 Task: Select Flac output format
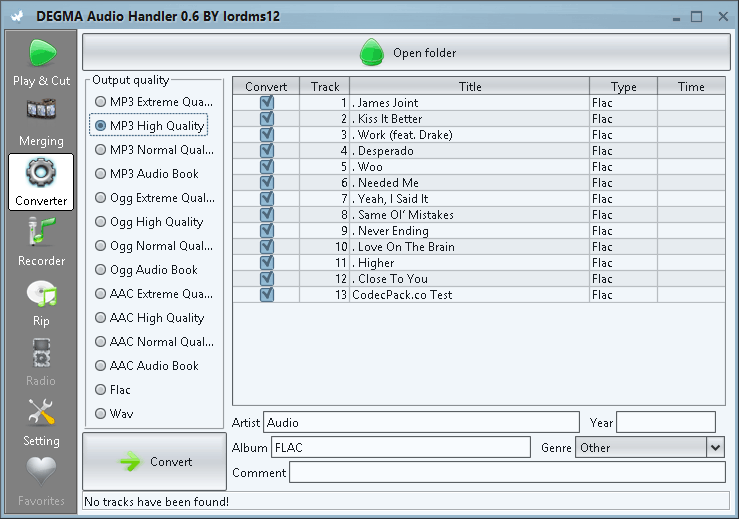click(x=113, y=390)
